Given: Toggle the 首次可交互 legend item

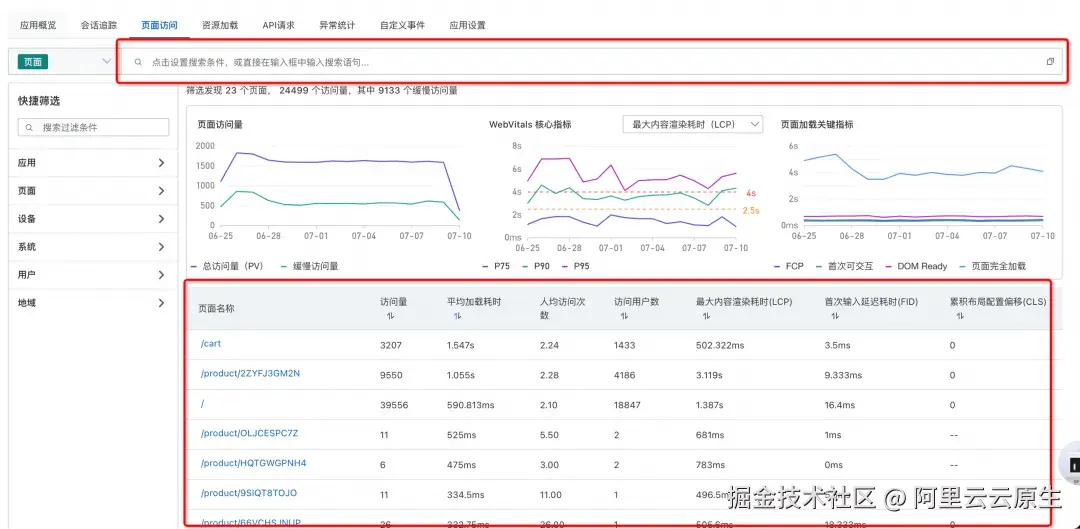Looking at the screenshot, I should click(x=843, y=266).
